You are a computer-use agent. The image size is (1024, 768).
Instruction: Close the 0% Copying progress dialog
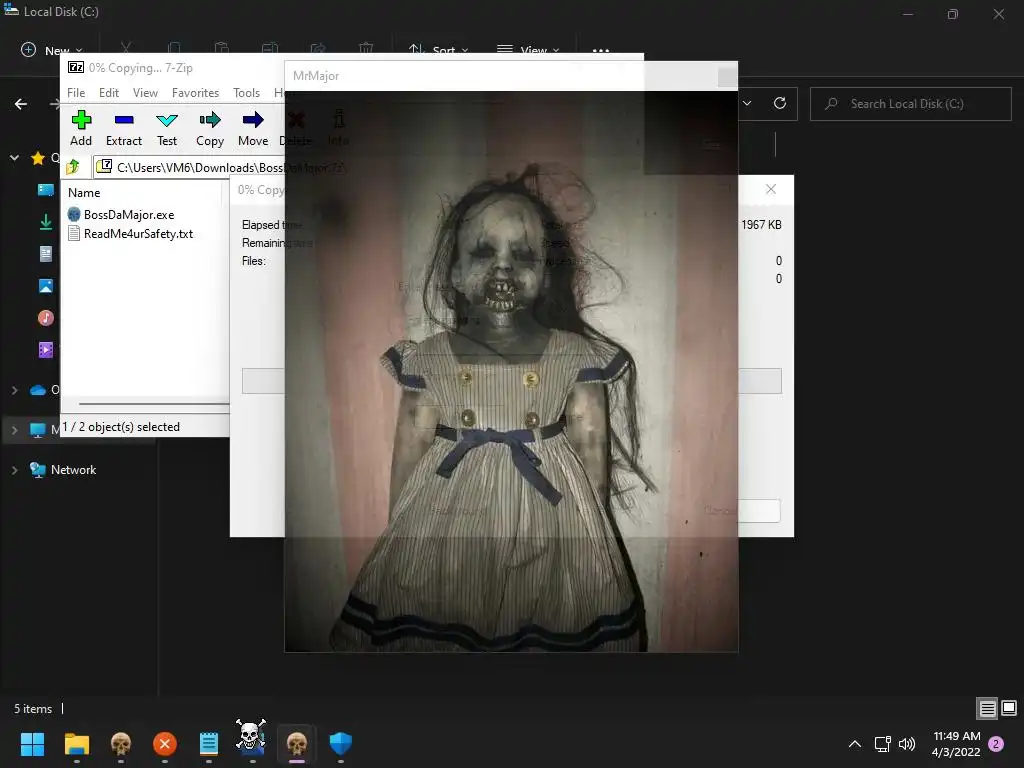(771, 189)
